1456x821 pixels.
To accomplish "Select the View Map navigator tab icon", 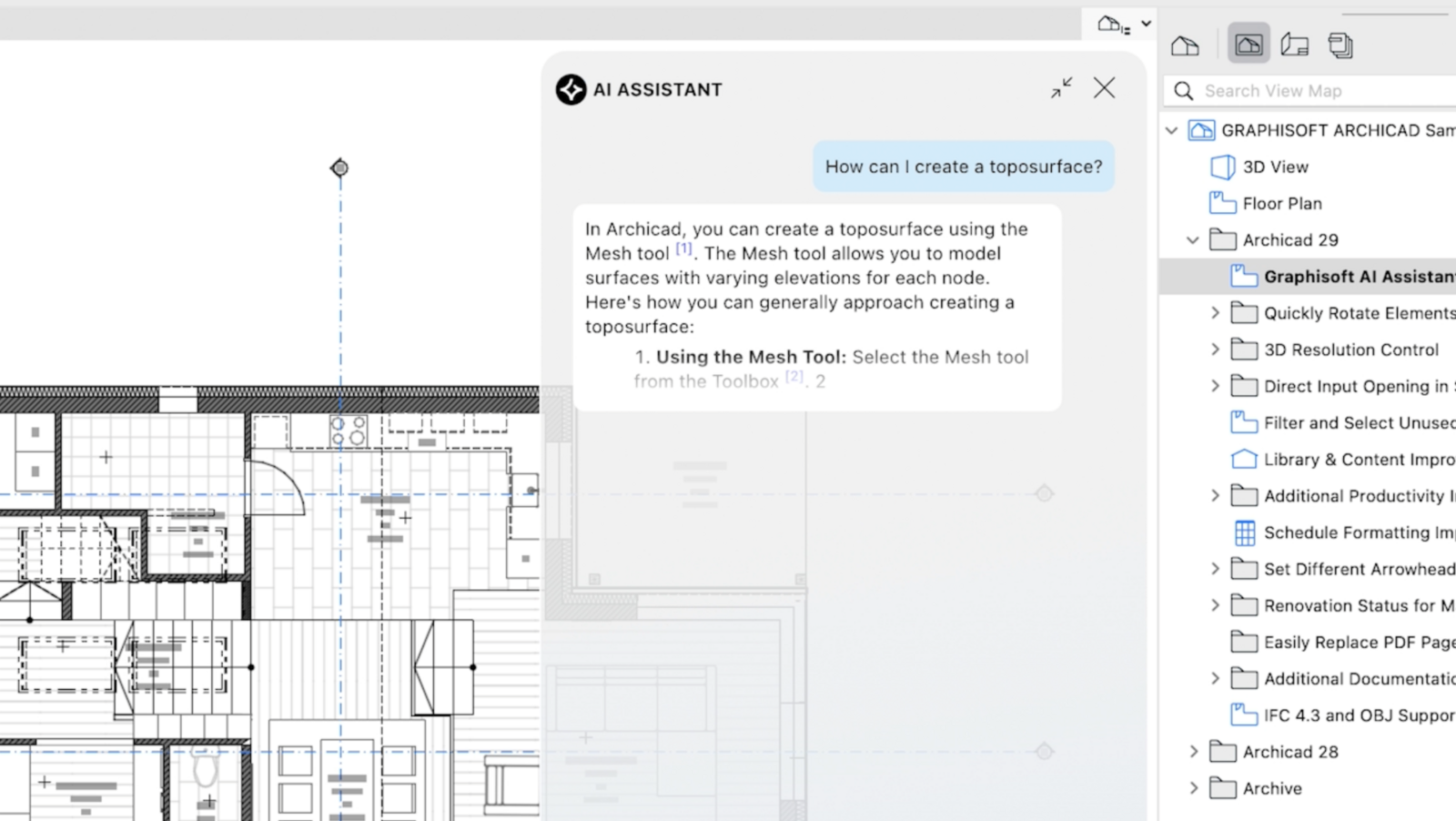I will pyautogui.click(x=1249, y=45).
